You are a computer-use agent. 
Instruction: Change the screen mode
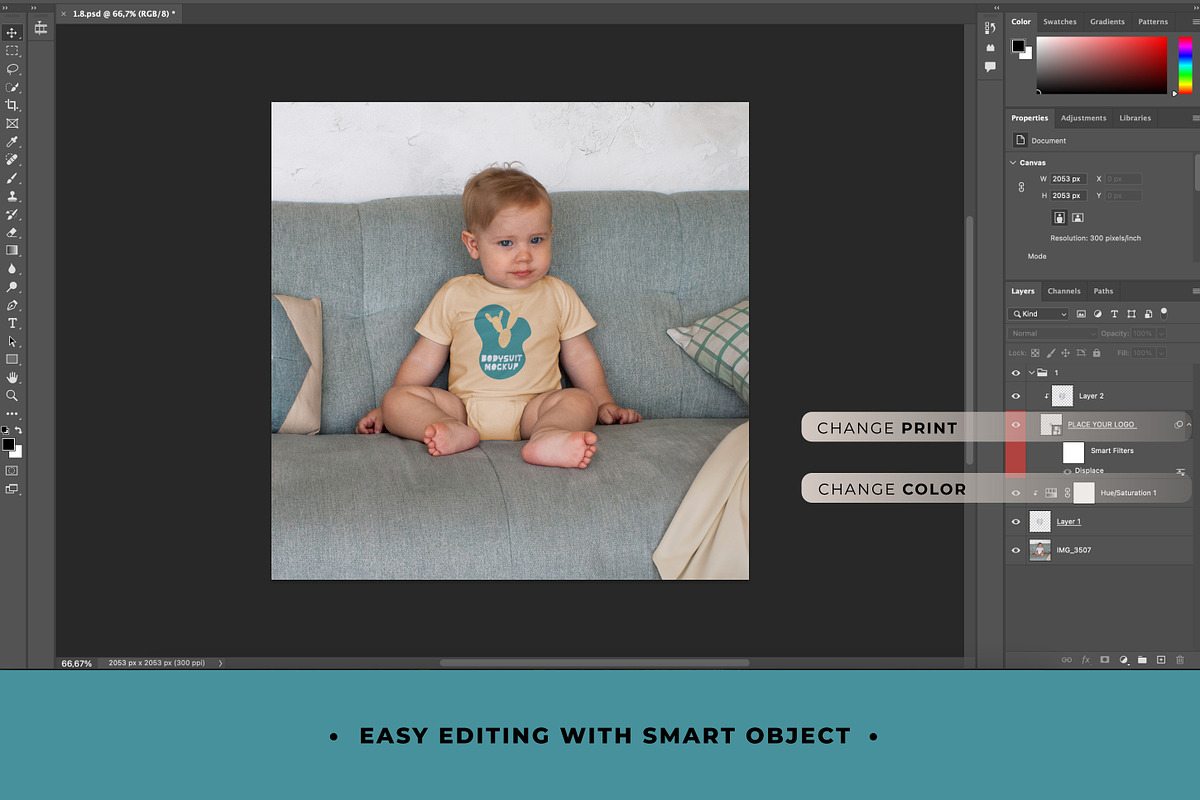coord(12,489)
